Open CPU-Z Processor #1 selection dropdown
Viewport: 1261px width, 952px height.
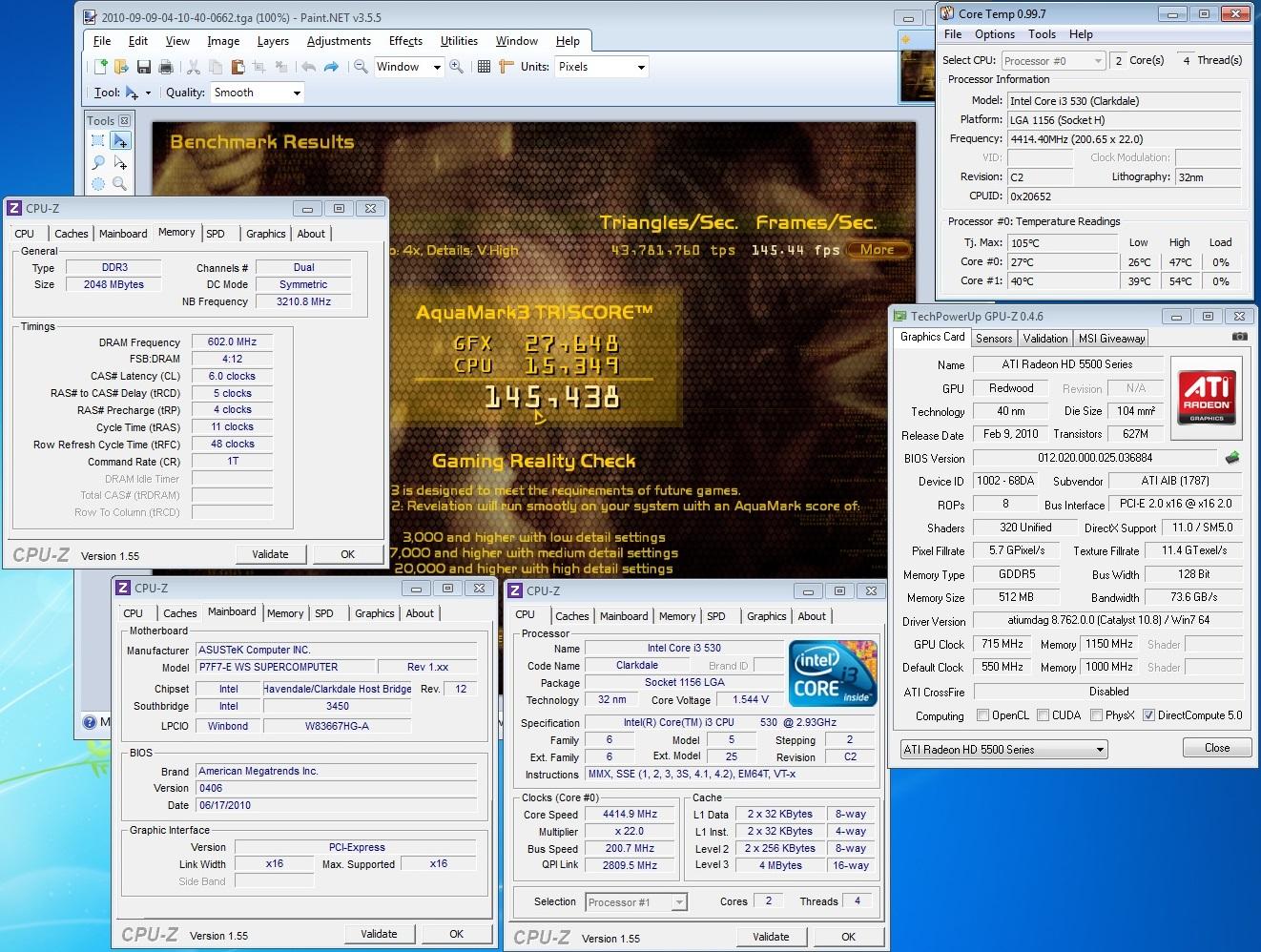[636, 901]
